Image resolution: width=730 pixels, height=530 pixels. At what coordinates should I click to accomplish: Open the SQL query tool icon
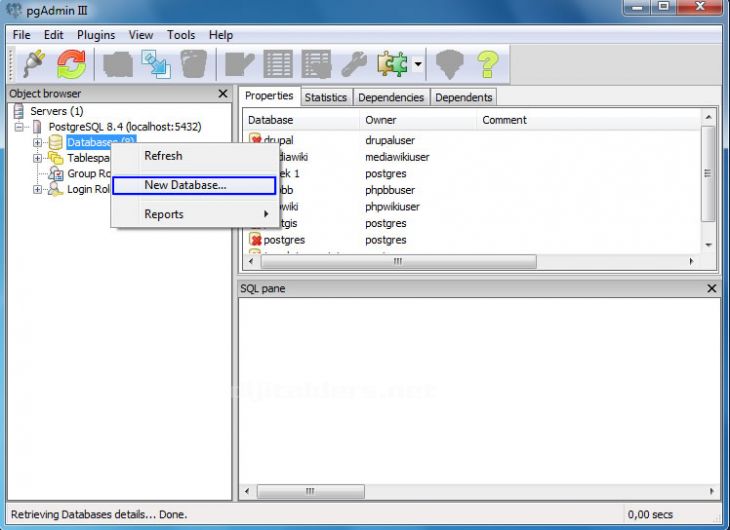[x=239, y=64]
